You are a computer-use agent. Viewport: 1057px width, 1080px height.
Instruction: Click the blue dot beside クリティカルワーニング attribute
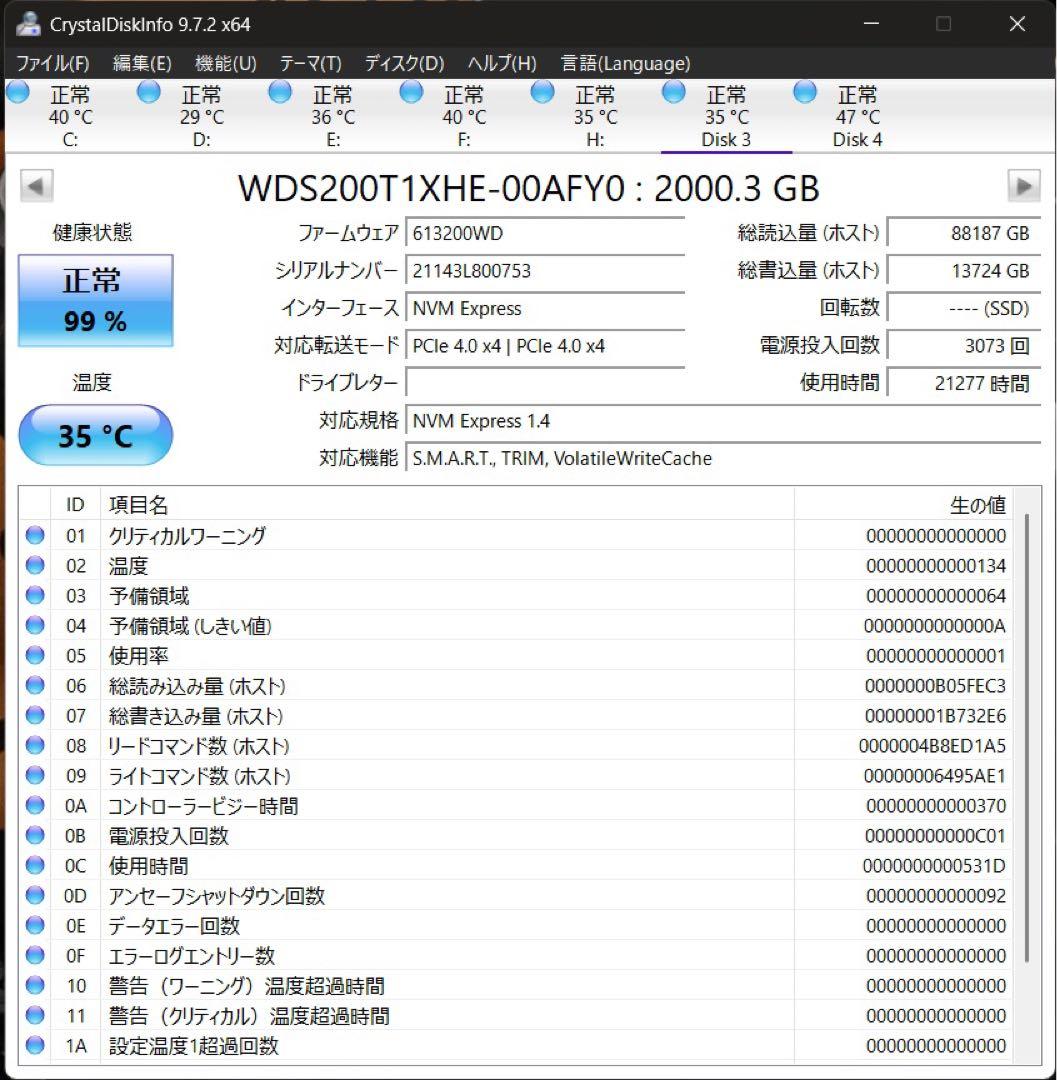(x=35, y=535)
